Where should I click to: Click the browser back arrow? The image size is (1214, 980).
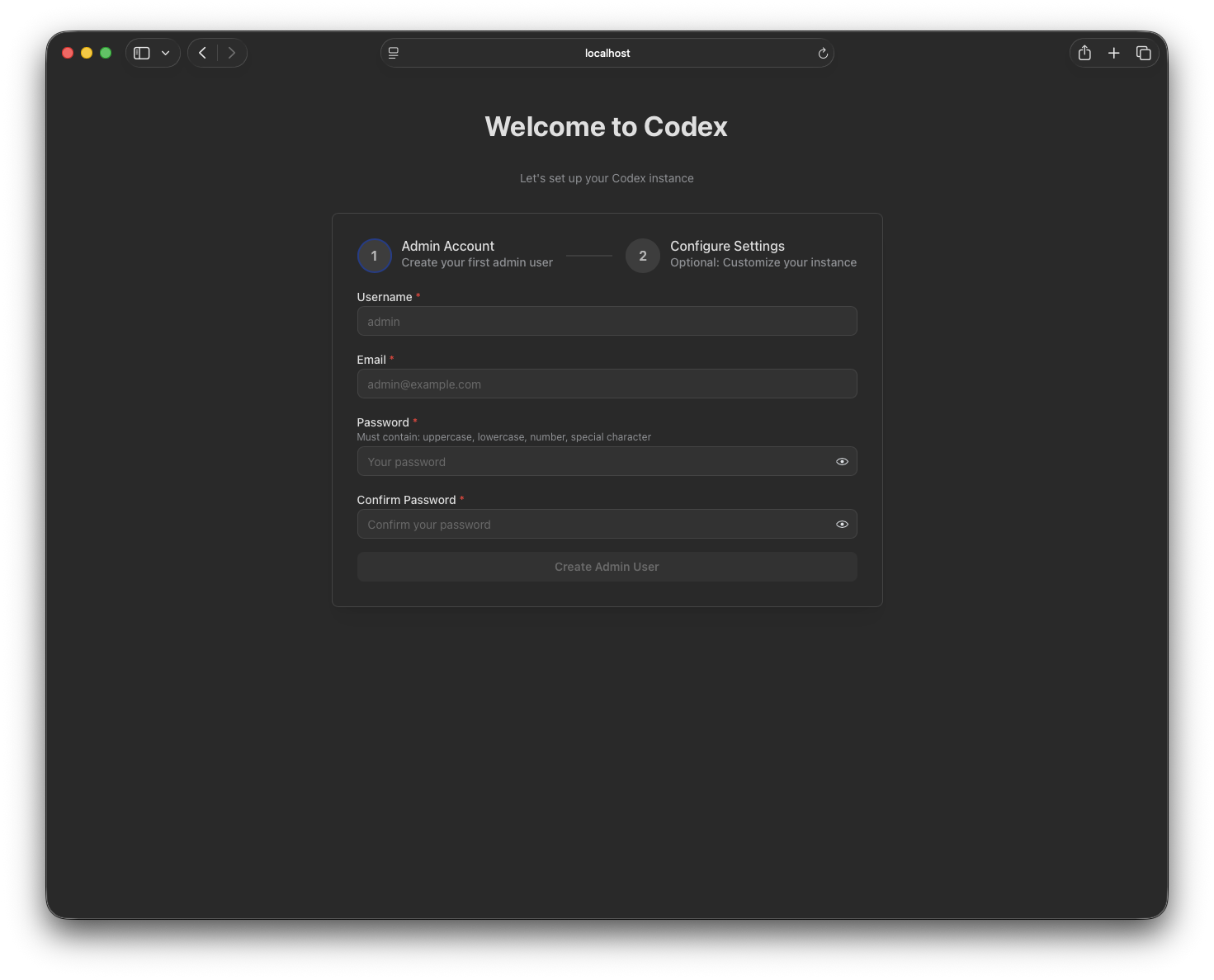pyautogui.click(x=202, y=52)
